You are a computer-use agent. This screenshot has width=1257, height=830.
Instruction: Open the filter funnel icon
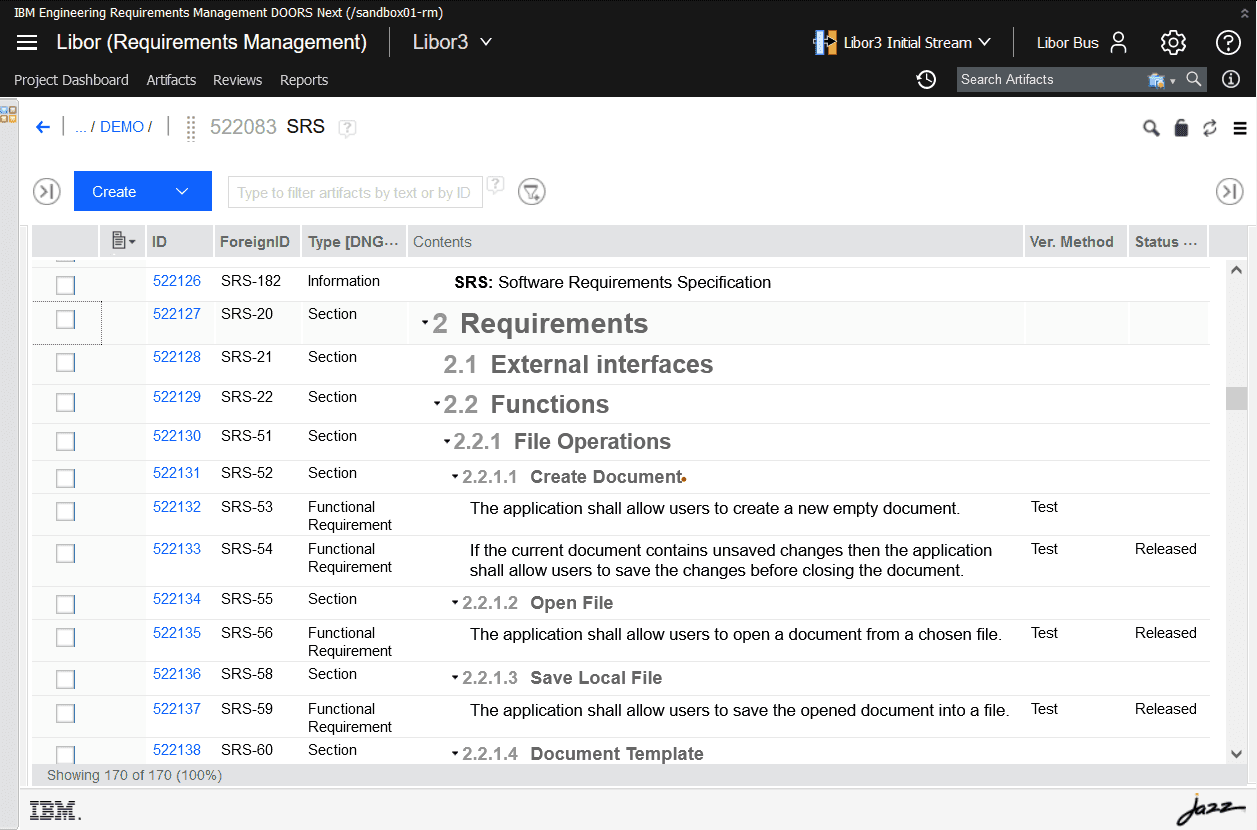531,192
